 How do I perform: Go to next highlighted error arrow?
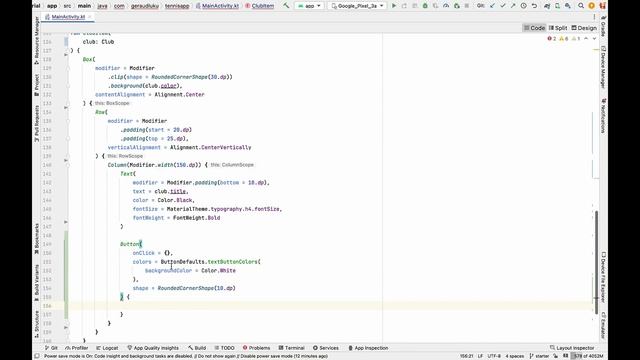[594, 38]
